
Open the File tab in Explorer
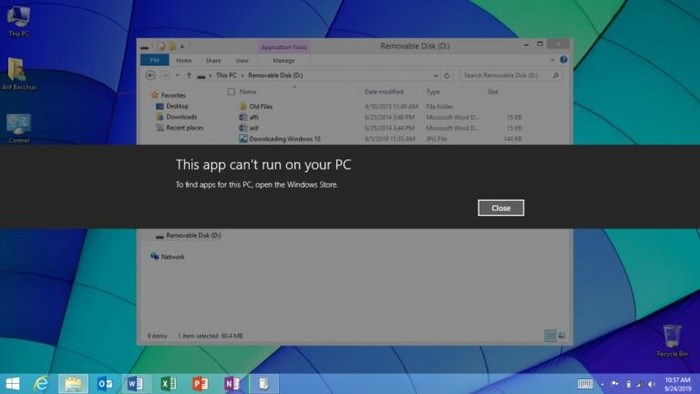click(154, 60)
